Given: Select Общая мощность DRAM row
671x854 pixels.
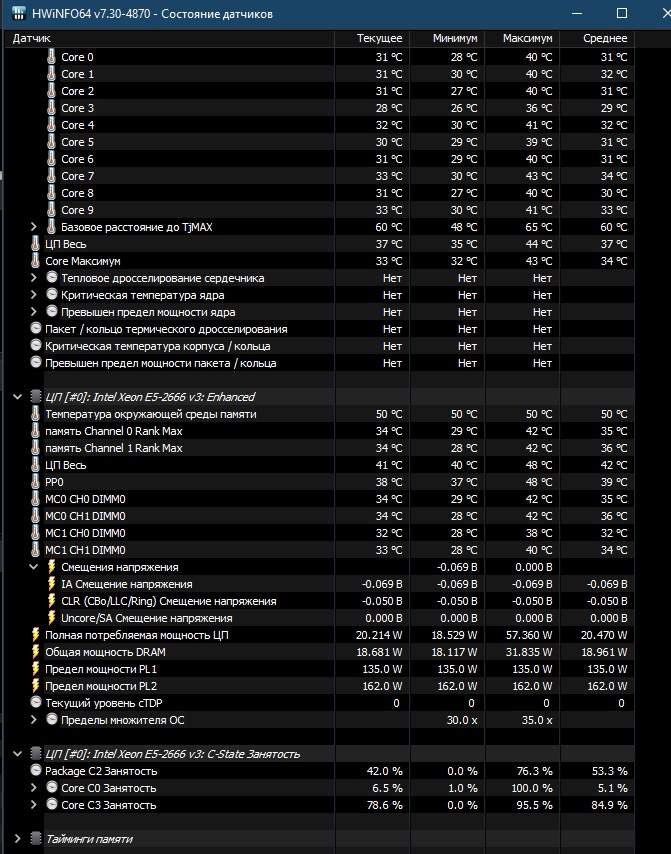Looking at the screenshot, I should (x=320, y=652).
